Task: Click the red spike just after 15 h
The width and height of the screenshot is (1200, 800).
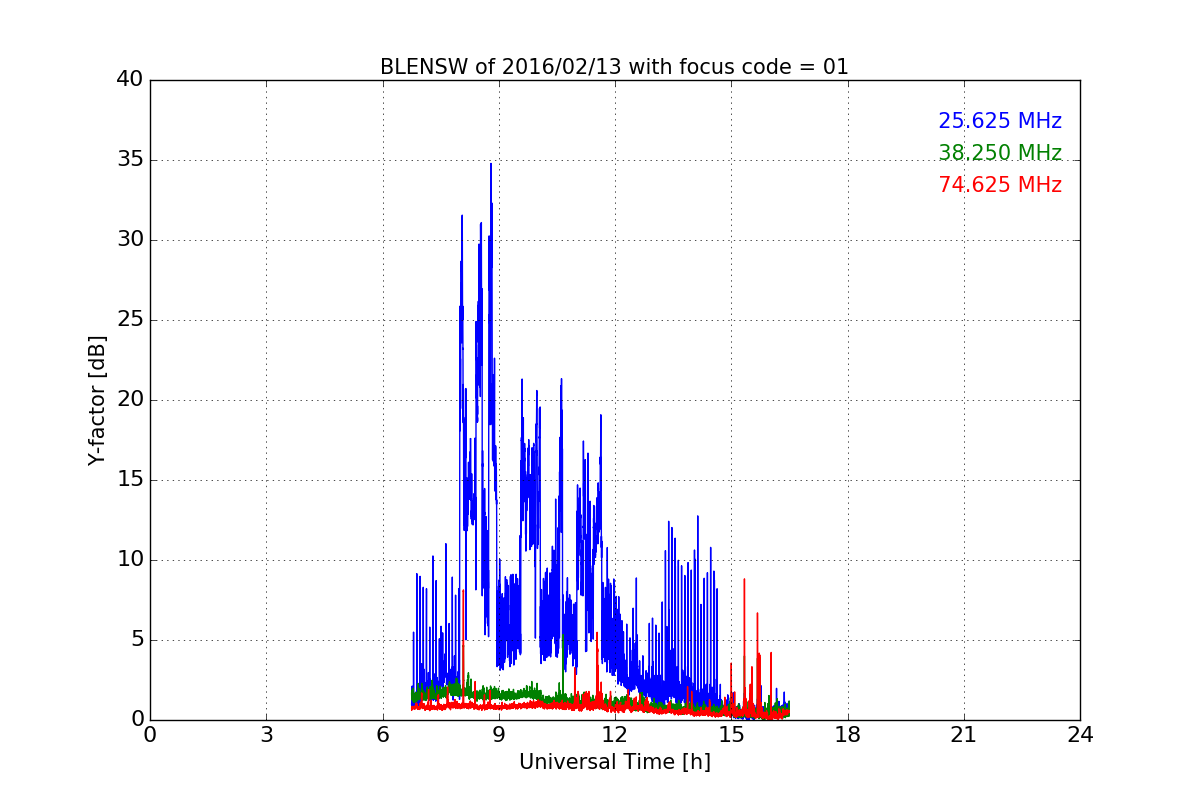Action: coord(744,580)
